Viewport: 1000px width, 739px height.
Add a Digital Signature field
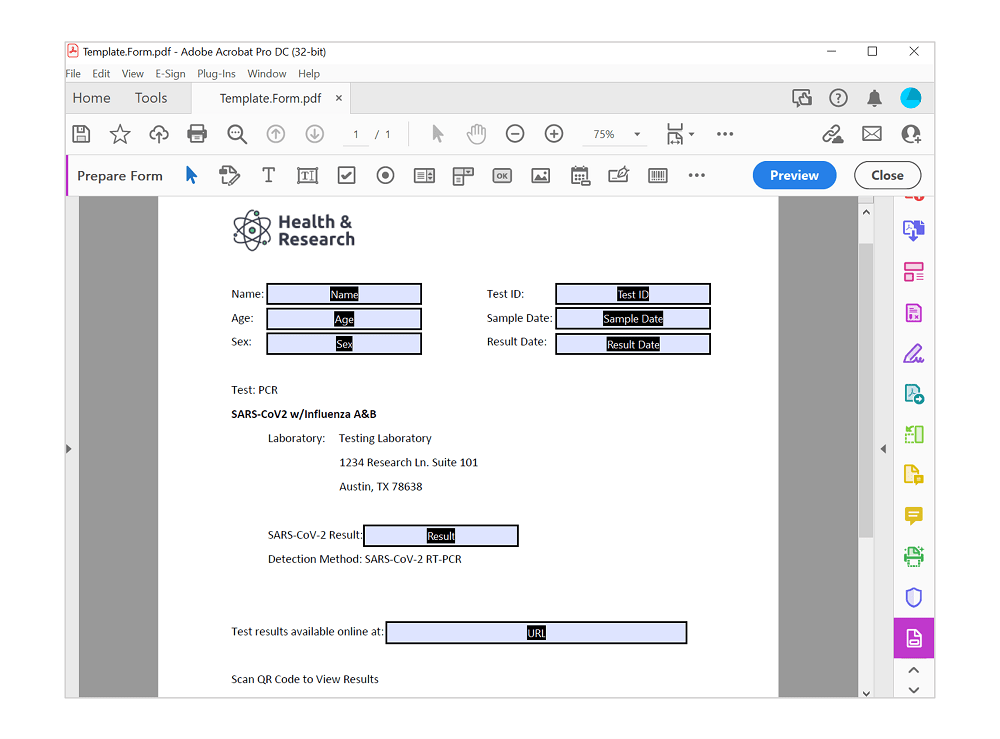click(618, 175)
